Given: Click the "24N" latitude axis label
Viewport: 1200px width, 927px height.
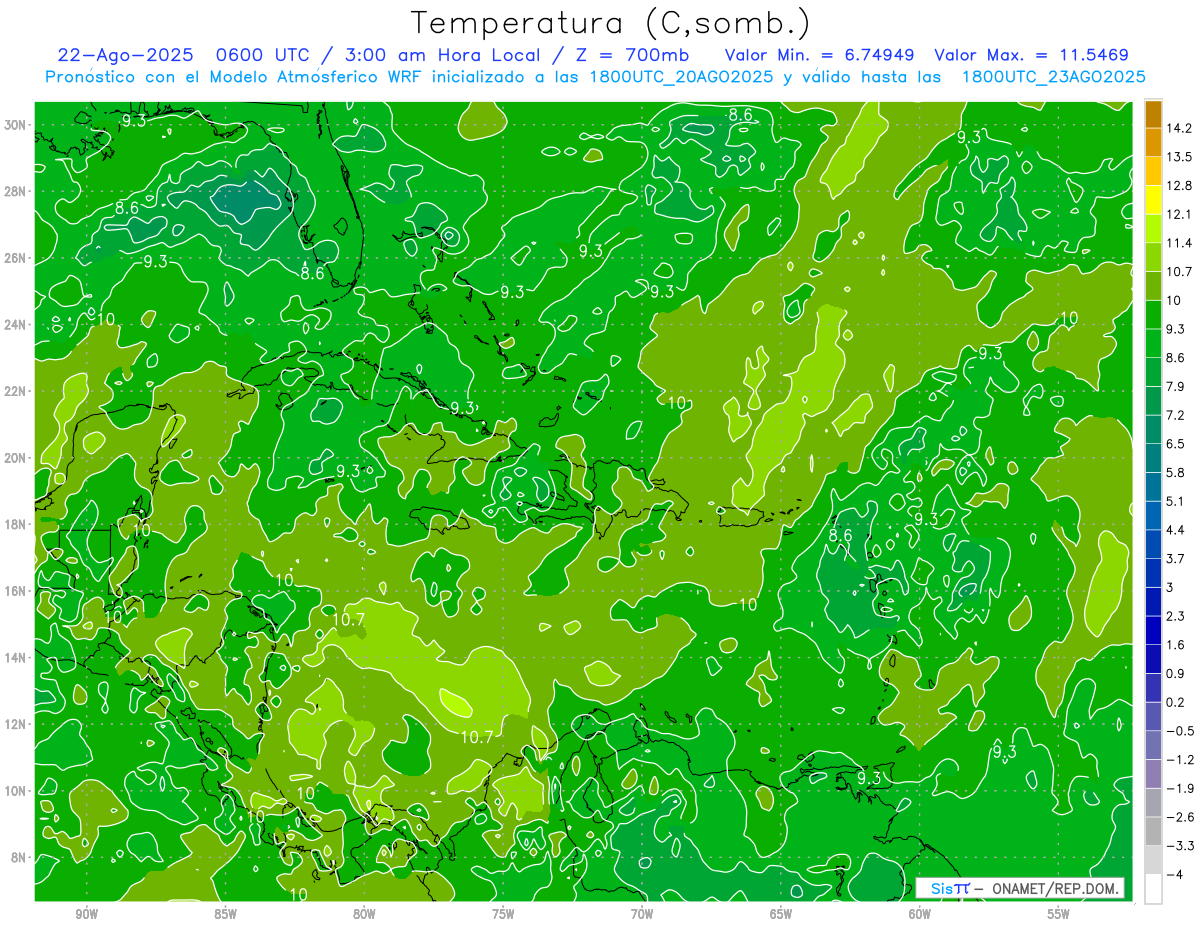Looking at the screenshot, I should pyautogui.click(x=17, y=324).
